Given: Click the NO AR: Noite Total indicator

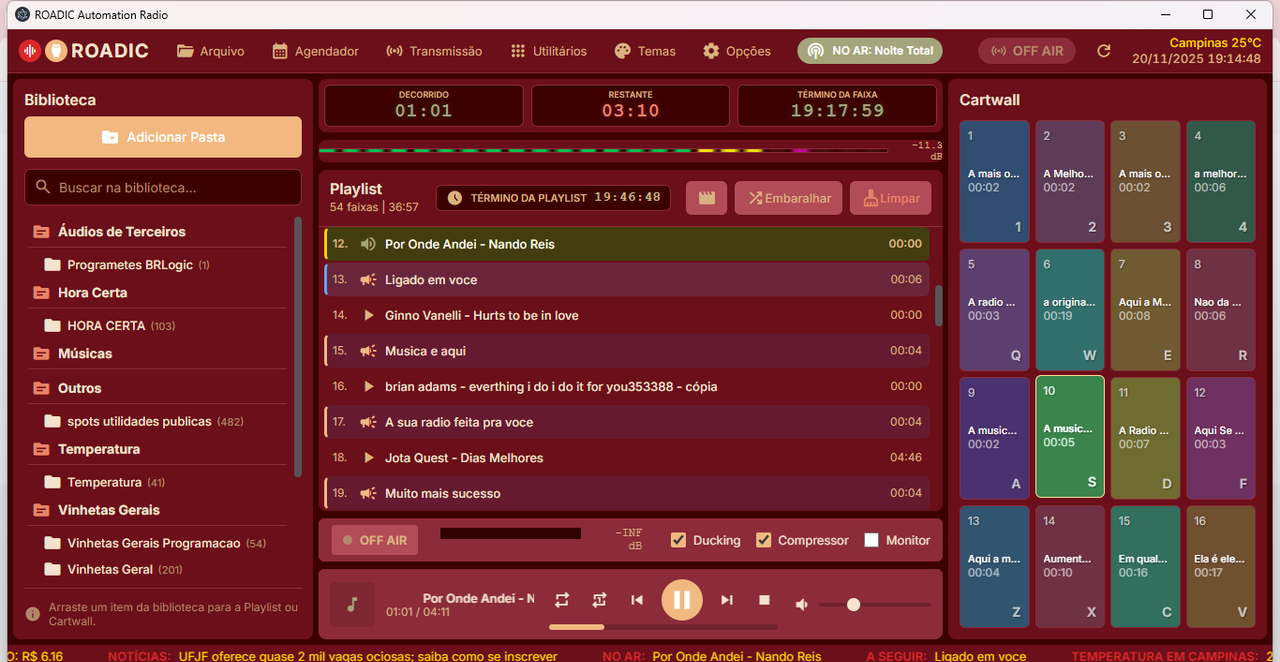Looking at the screenshot, I should tap(870, 51).
